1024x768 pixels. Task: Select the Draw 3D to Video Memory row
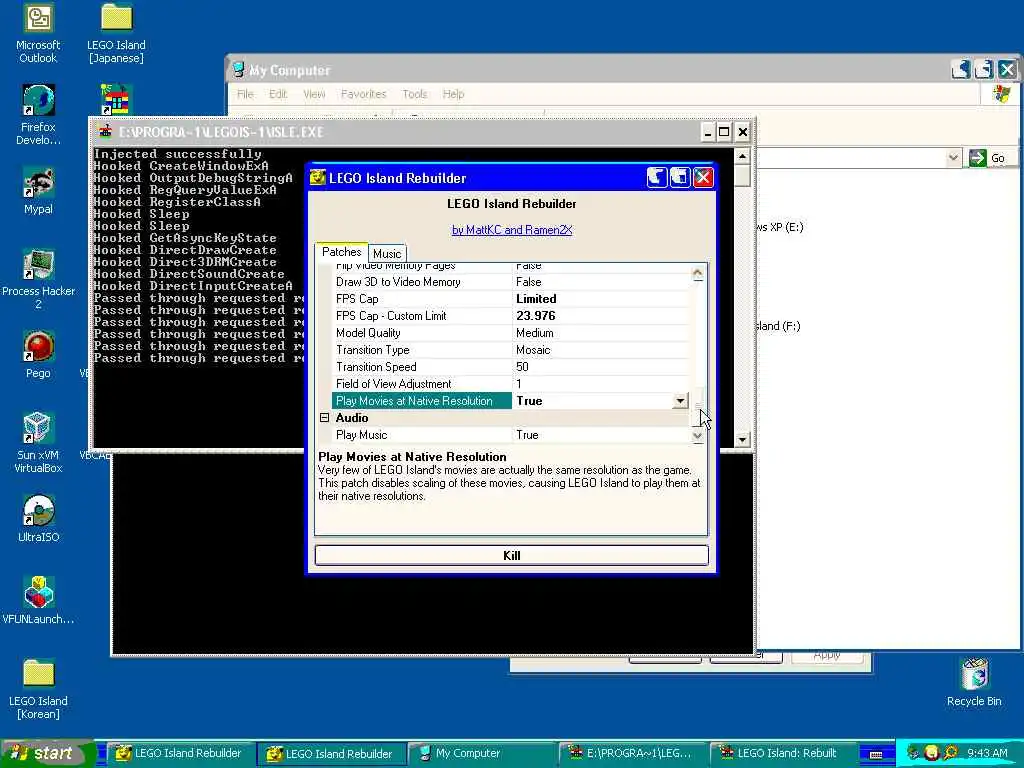click(x=511, y=281)
